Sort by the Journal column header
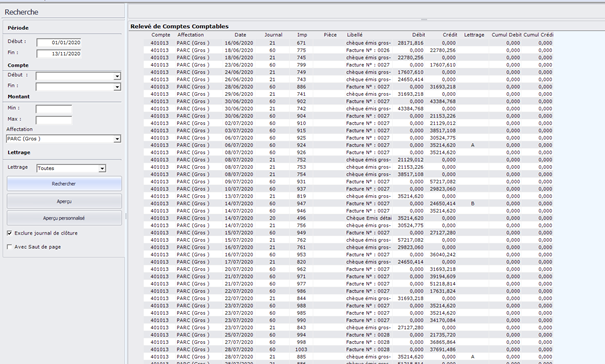Image resolution: width=605 pixels, height=364 pixels. (273, 35)
